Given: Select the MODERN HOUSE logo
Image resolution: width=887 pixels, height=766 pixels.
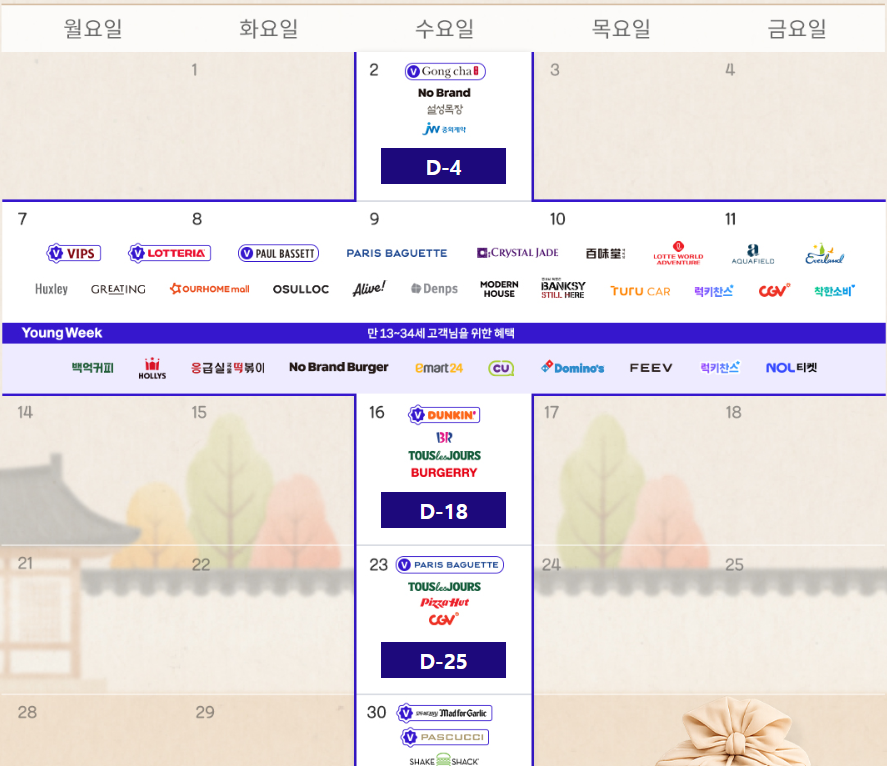Looking at the screenshot, I should (x=499, y=289).
